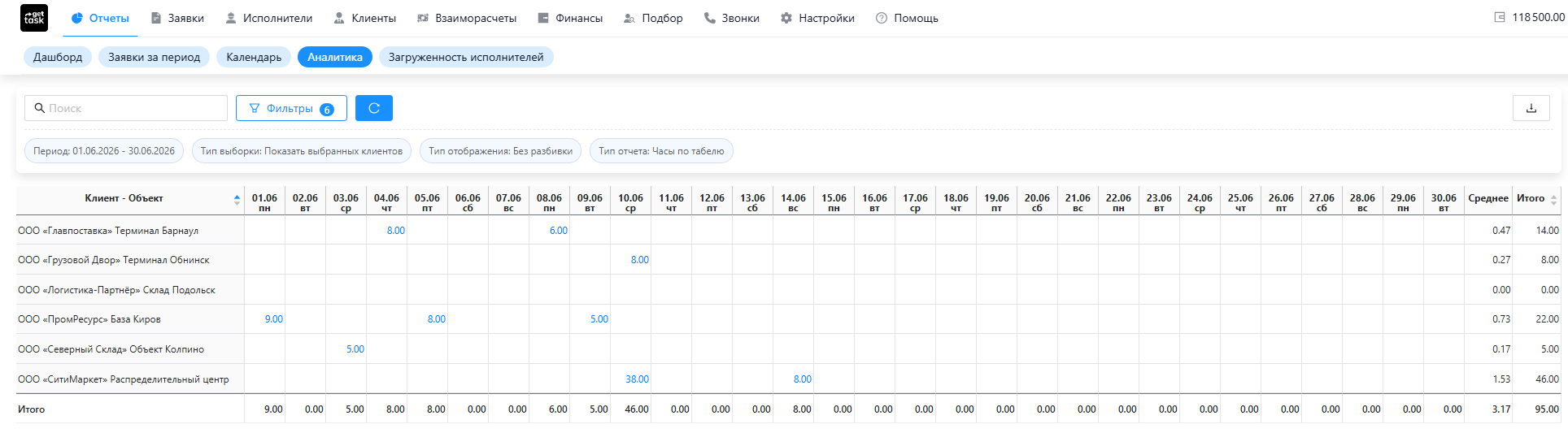Open Настройки with the gear icon
Screen dimensions: 1568x433
[x=817, y=18]
